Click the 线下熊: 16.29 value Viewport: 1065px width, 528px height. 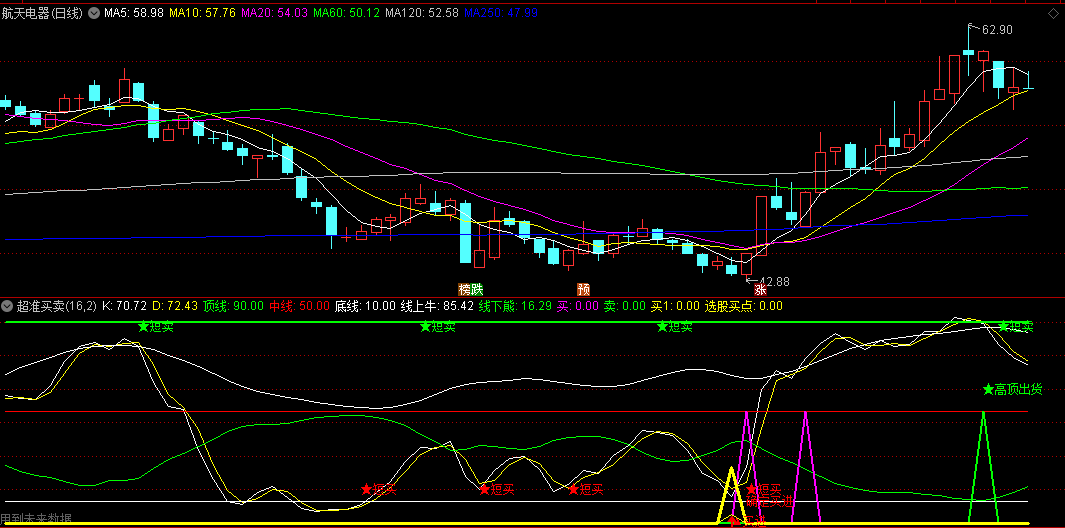pos(516,306)
